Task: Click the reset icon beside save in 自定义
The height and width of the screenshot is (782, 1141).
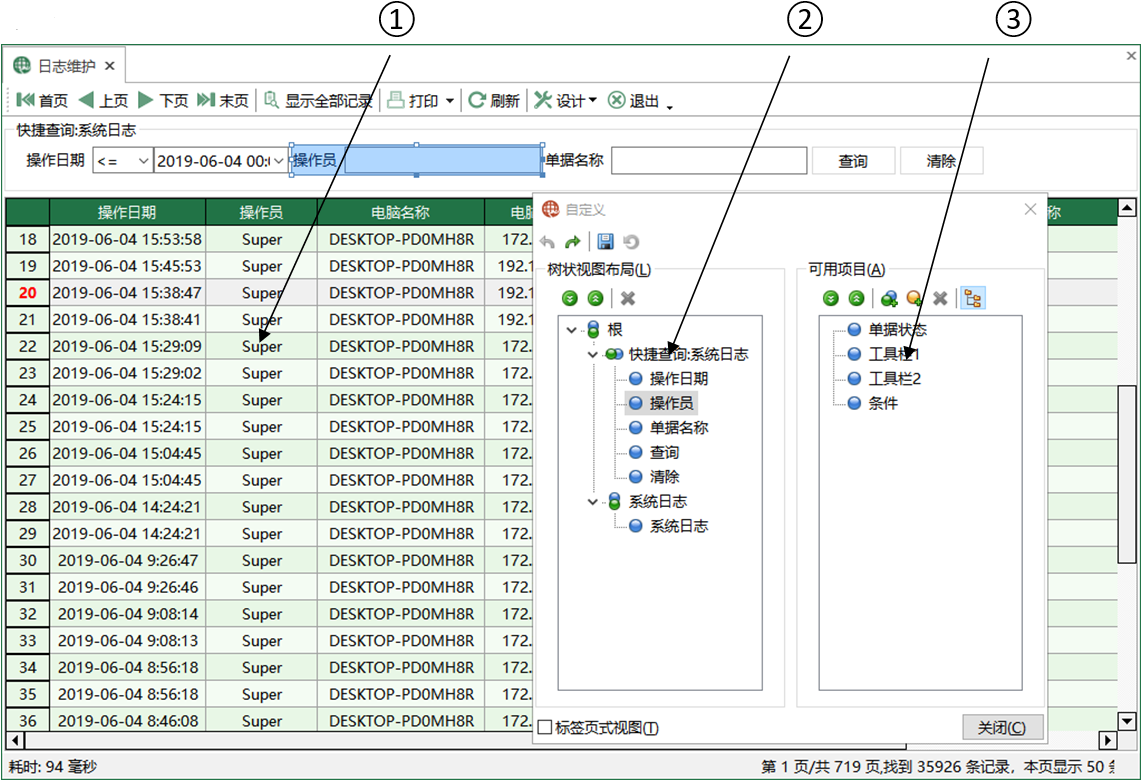Action: 631,242
